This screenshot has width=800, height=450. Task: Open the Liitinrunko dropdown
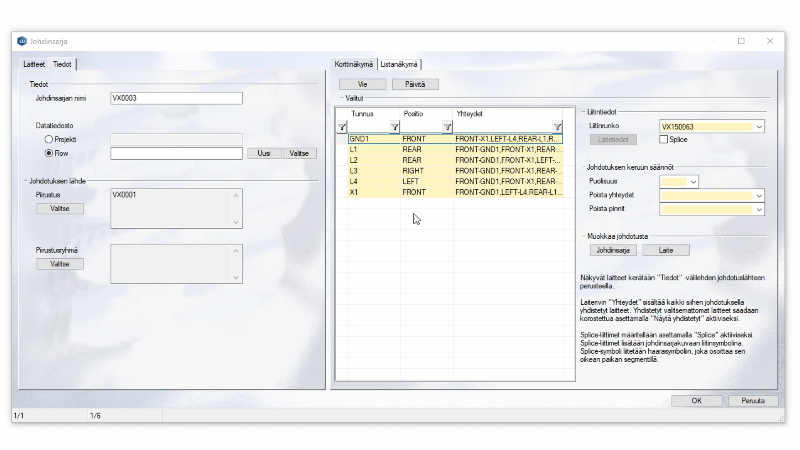(x=759, y=127)
